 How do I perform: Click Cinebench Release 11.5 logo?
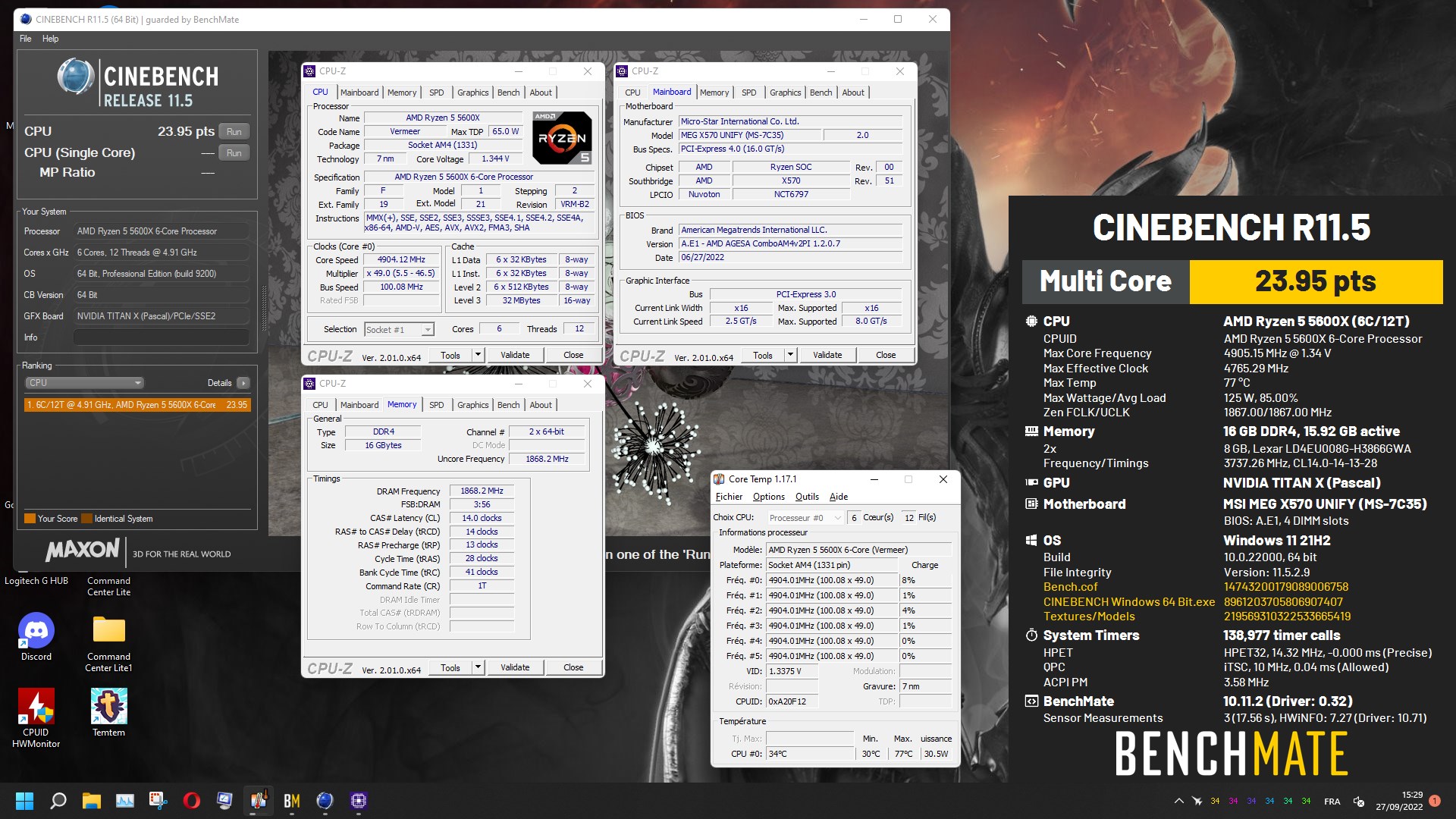click(x=138, y=83)
